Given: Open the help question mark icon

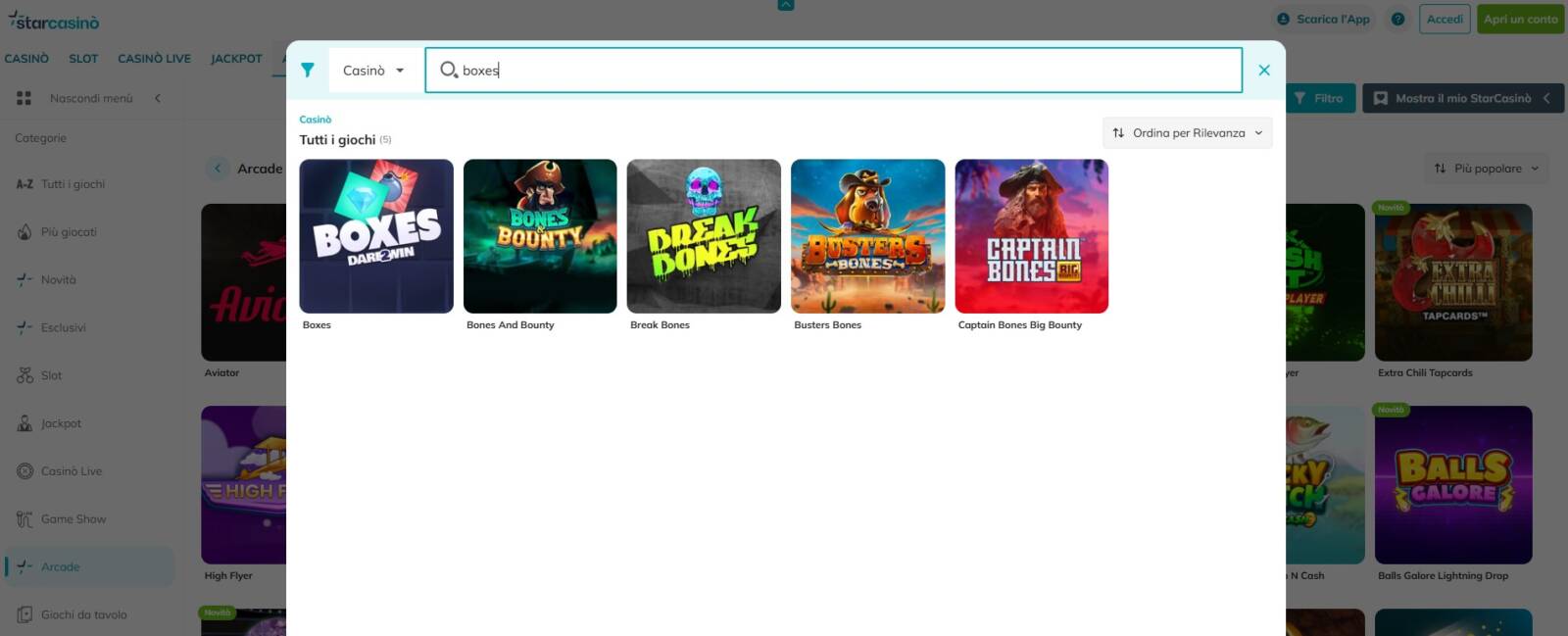Looking at the screenshot, I should tap(1397, 19).
